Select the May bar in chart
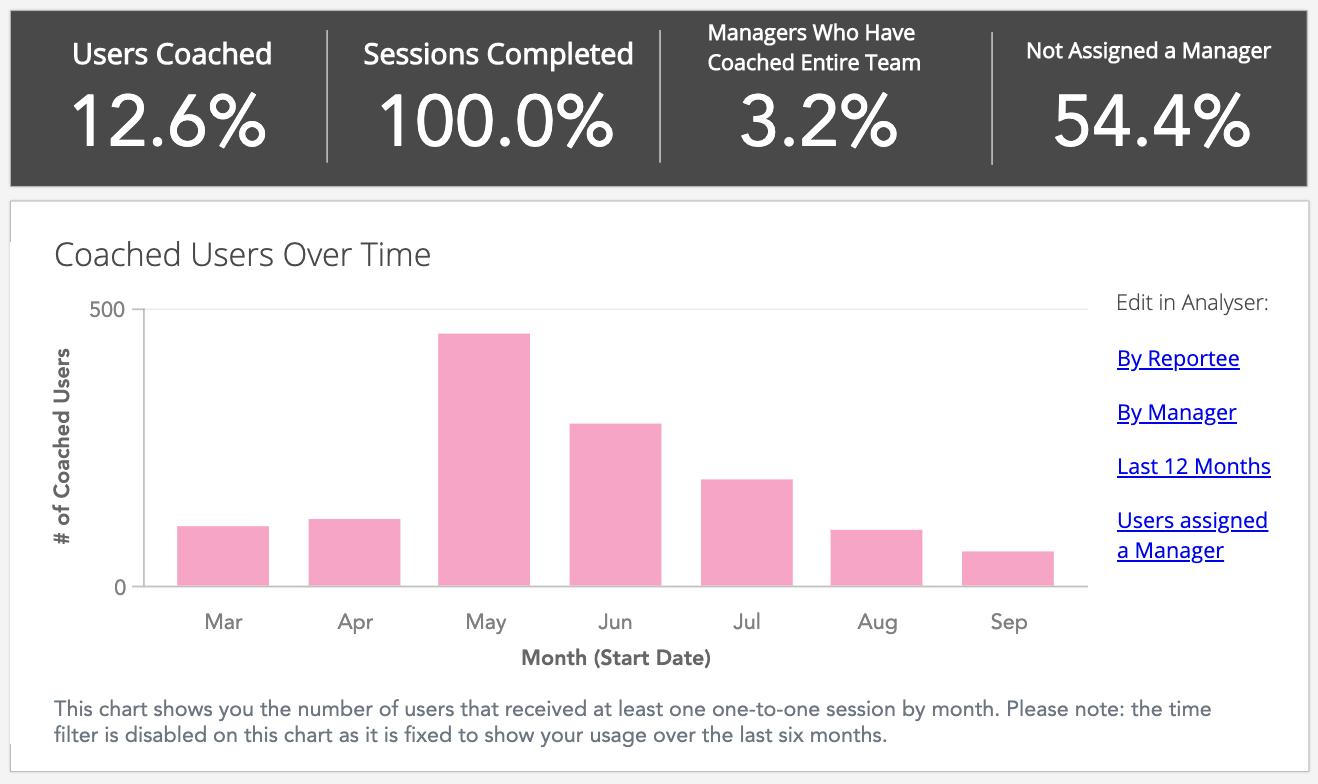 pos(484,460)
